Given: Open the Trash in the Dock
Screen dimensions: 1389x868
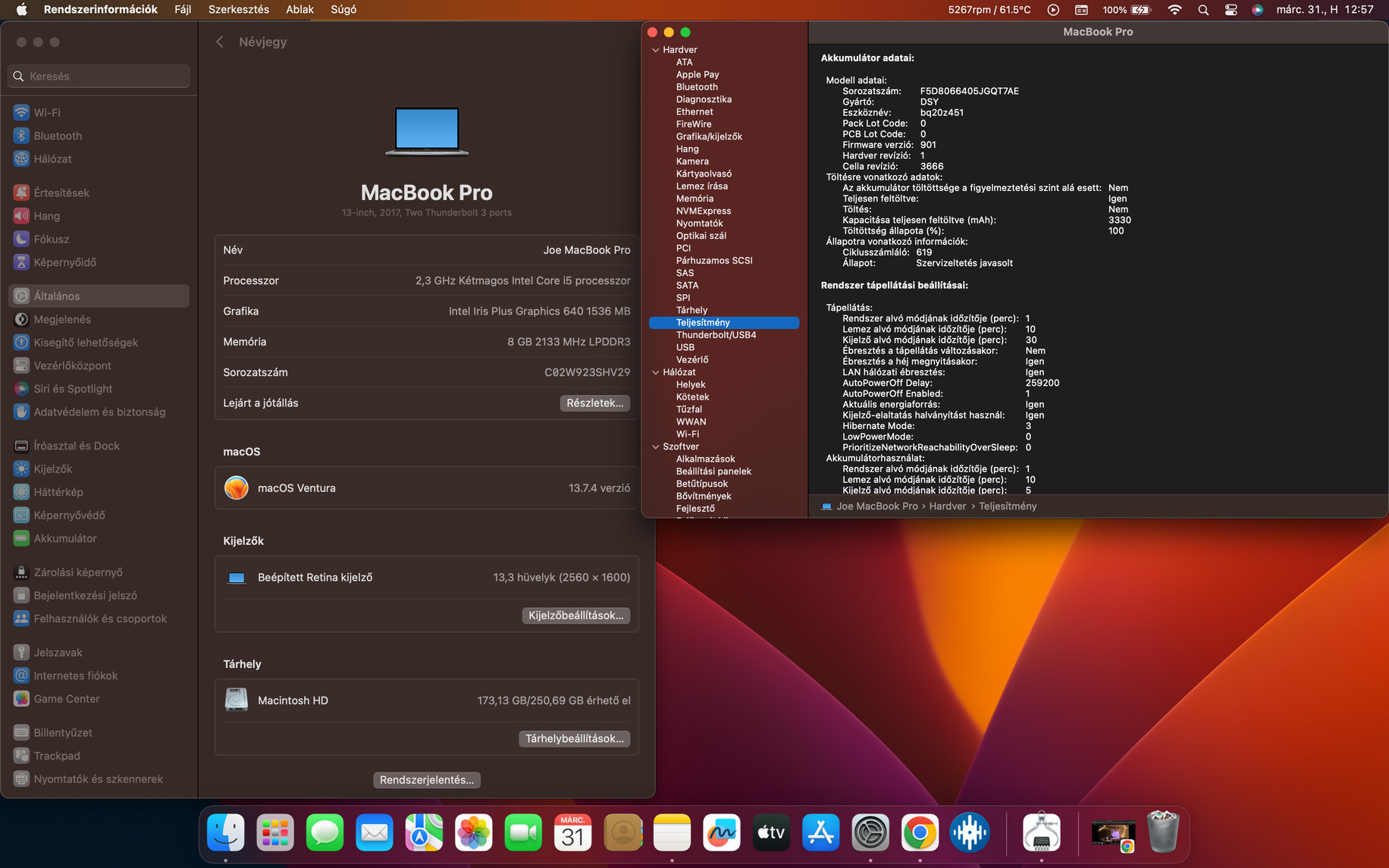Looking at the screenshot, I should pos(1163,833).
